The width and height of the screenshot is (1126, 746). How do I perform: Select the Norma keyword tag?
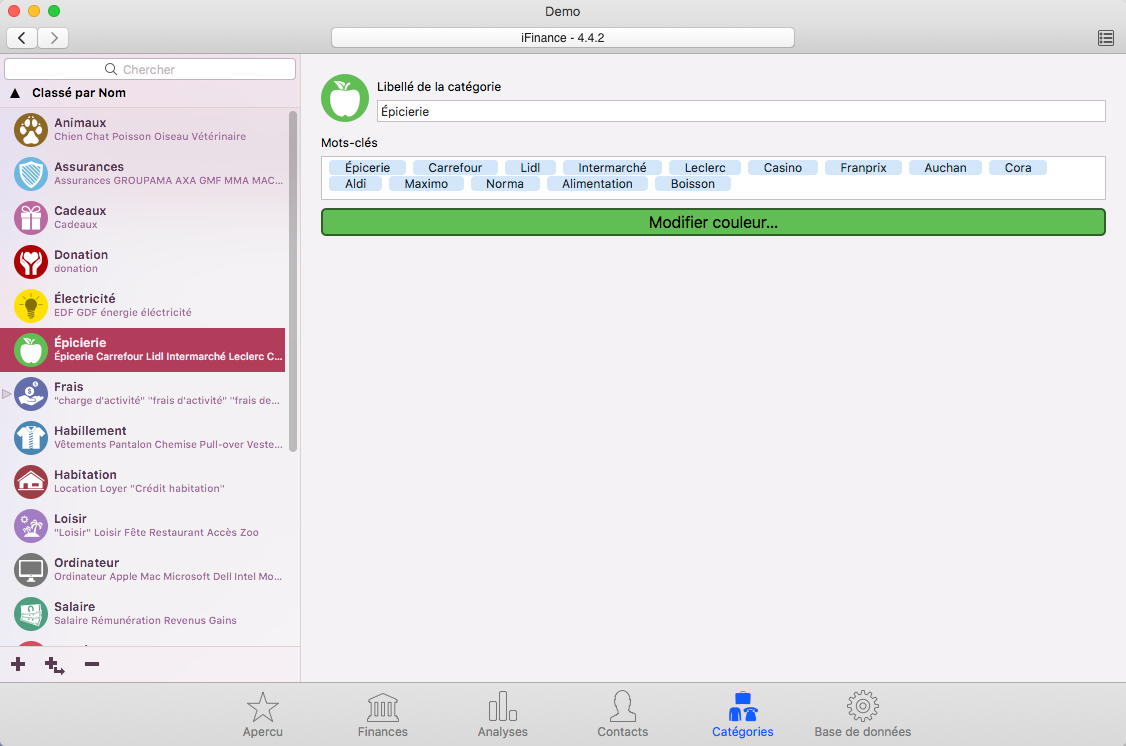(x=505, y=184)
